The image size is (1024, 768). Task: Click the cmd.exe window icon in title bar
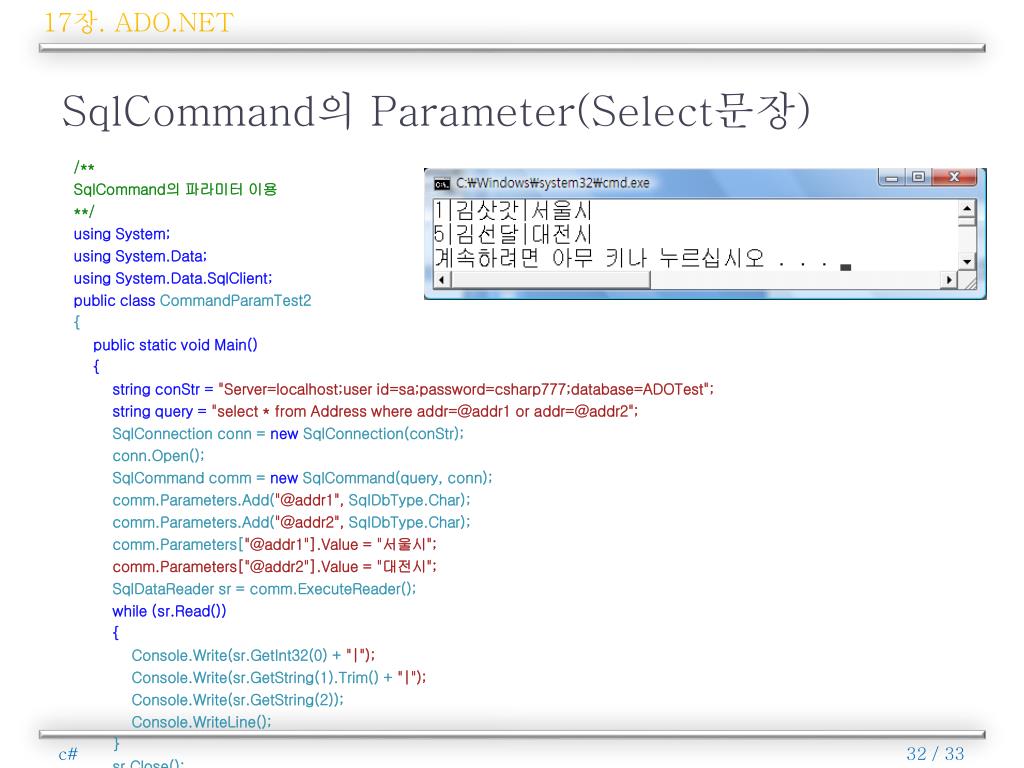pos(442,184)
